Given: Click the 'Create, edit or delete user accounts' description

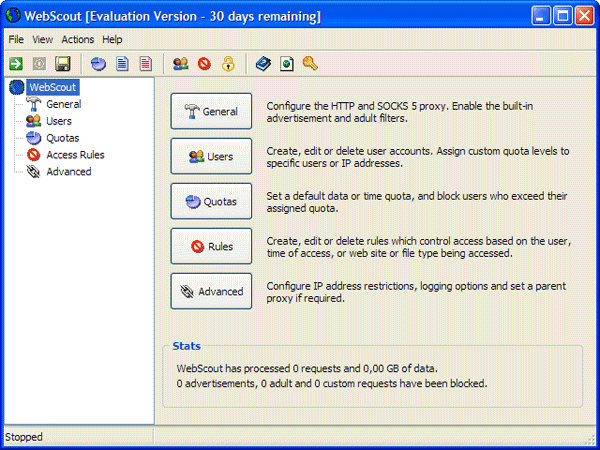Looking at the screenshot, I should [x=418, y=157].
